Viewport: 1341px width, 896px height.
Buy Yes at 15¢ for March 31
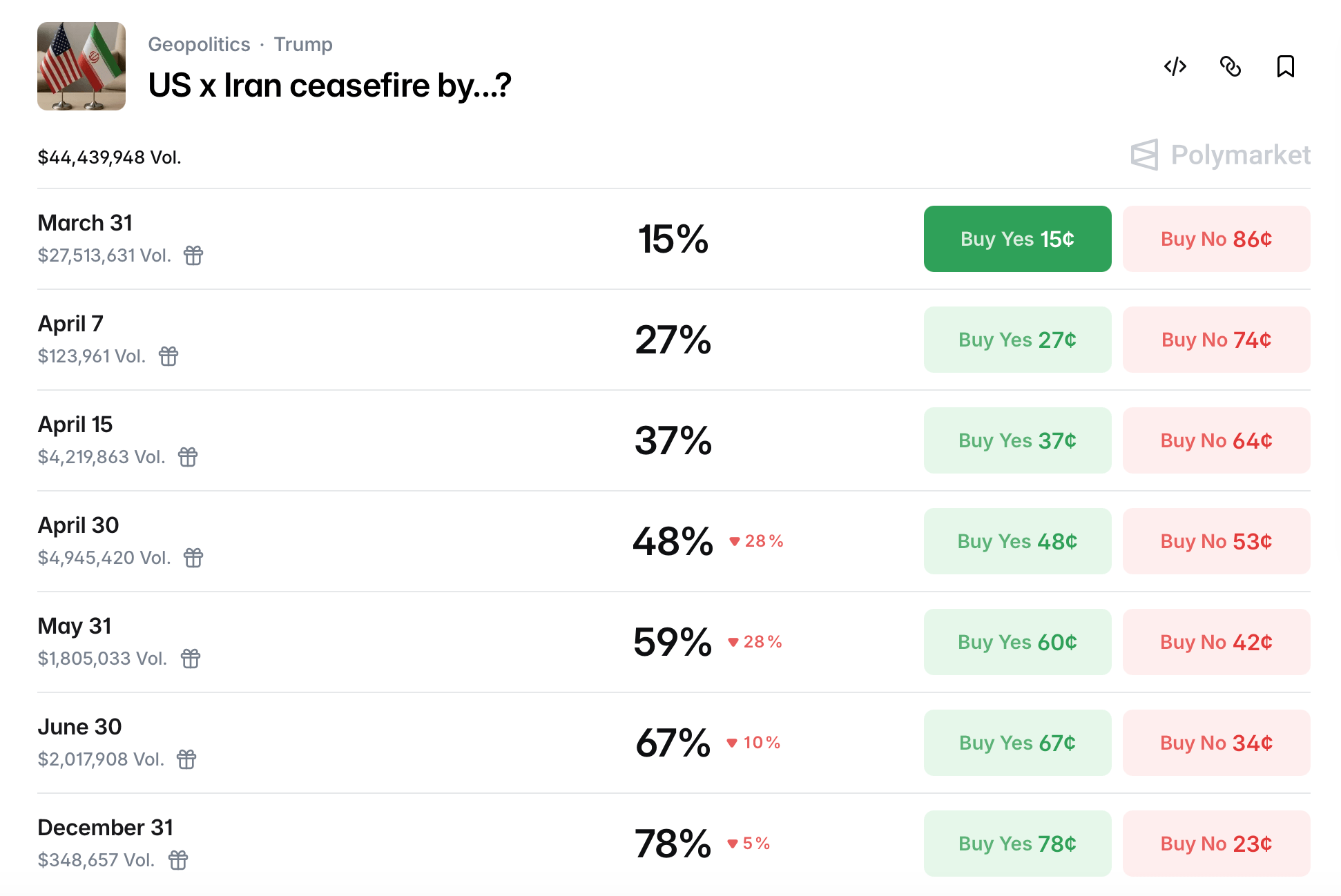(1017, 239)
